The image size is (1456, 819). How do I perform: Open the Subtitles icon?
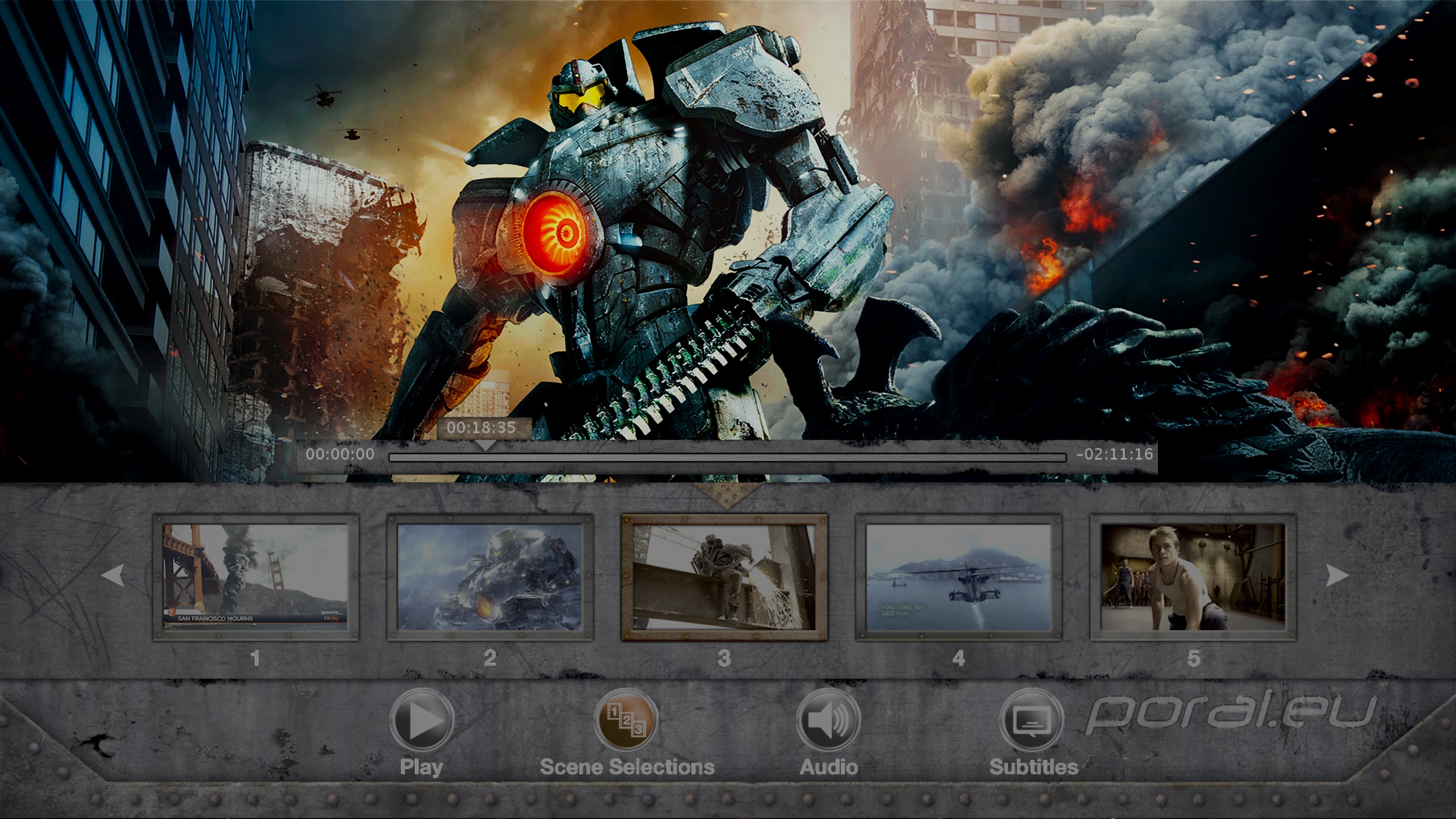tap(1031, 720)
